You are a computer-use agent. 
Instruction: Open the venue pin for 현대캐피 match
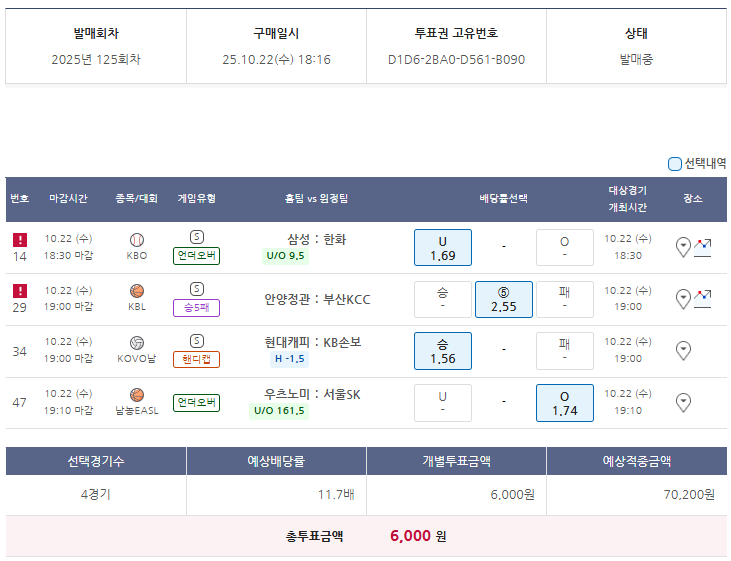pyautogui.click(x=684, y=351)
